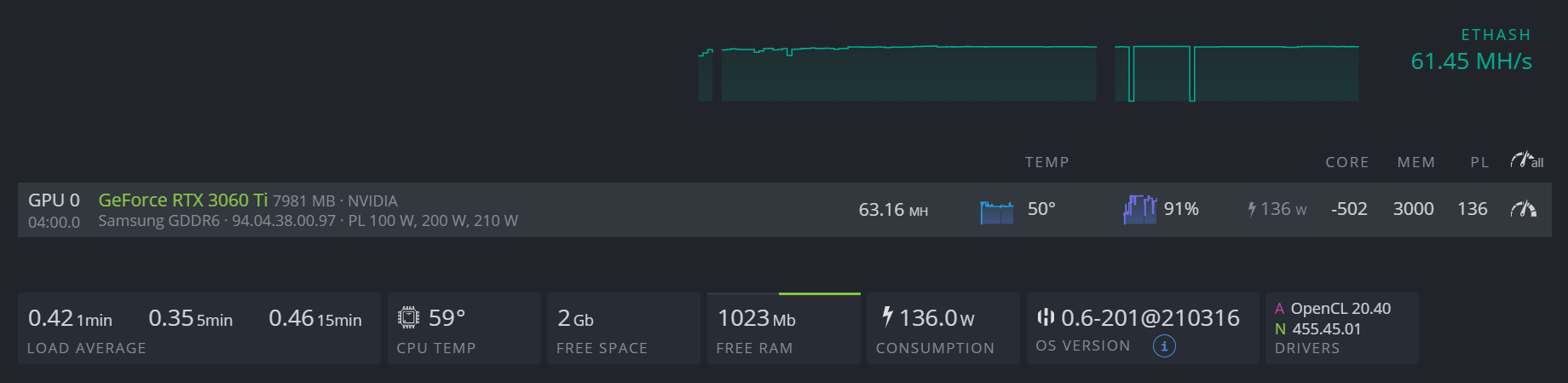Open GPU 0 overclock tuning icon
Screen dimensions: 1568x383
tap(1523, 209)
